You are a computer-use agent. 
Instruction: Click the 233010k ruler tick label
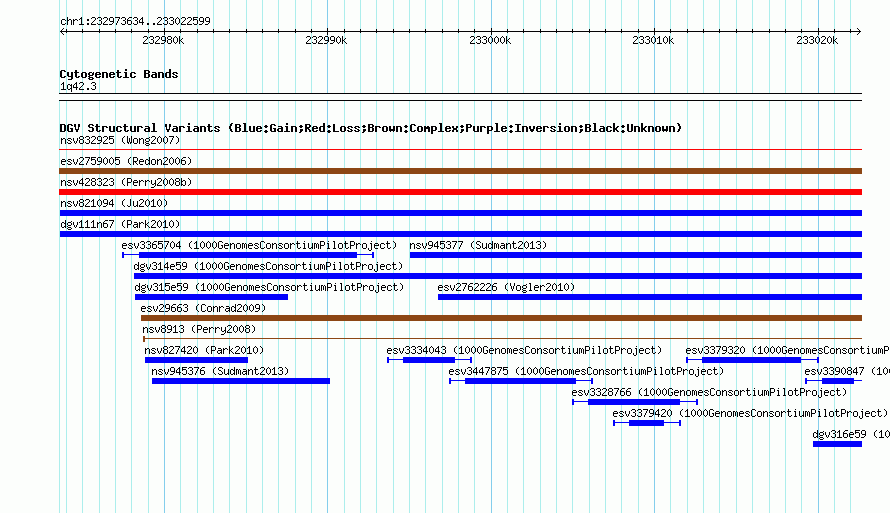653,40
